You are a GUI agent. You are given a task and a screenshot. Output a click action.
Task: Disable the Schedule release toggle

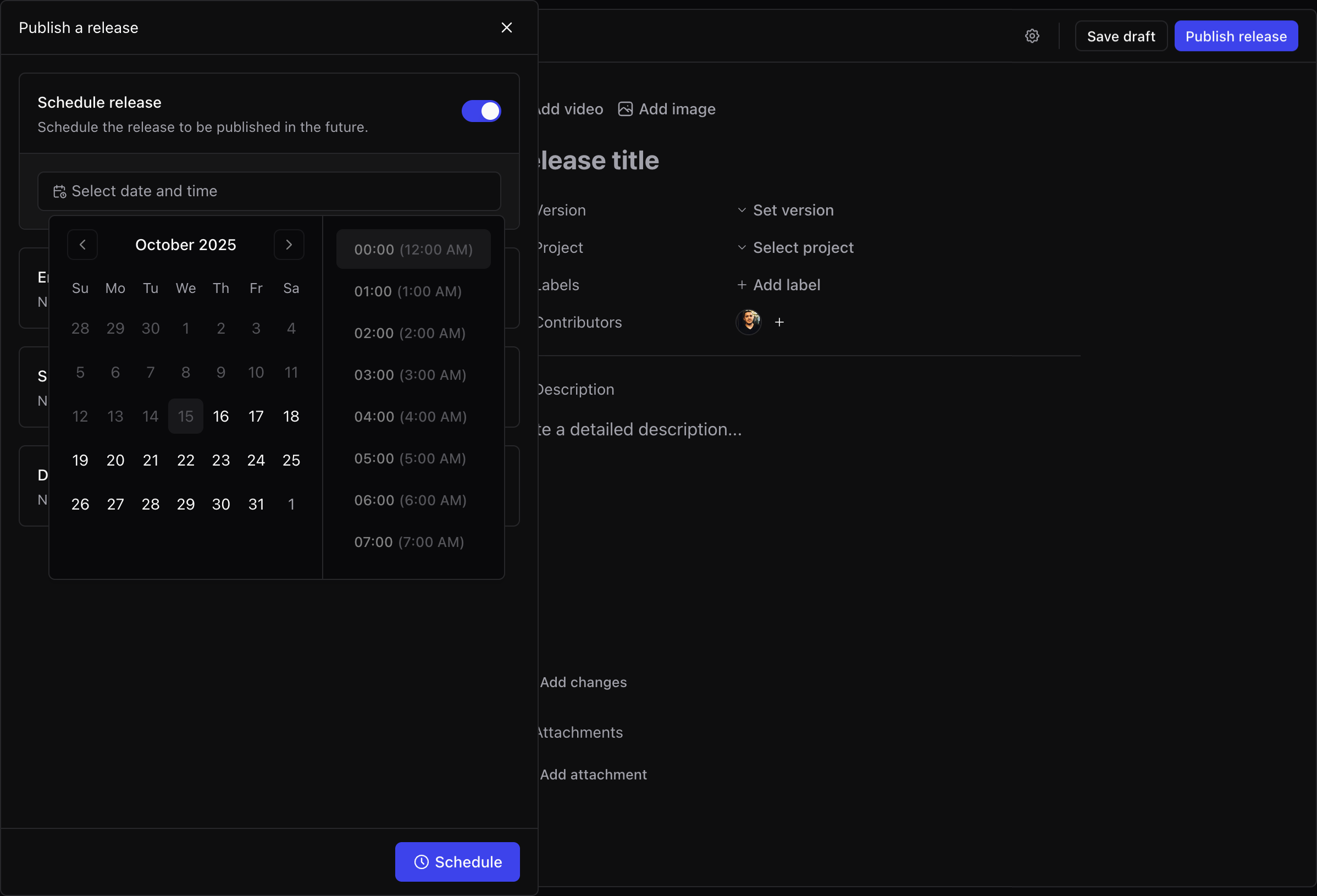[x=481, y=111]
